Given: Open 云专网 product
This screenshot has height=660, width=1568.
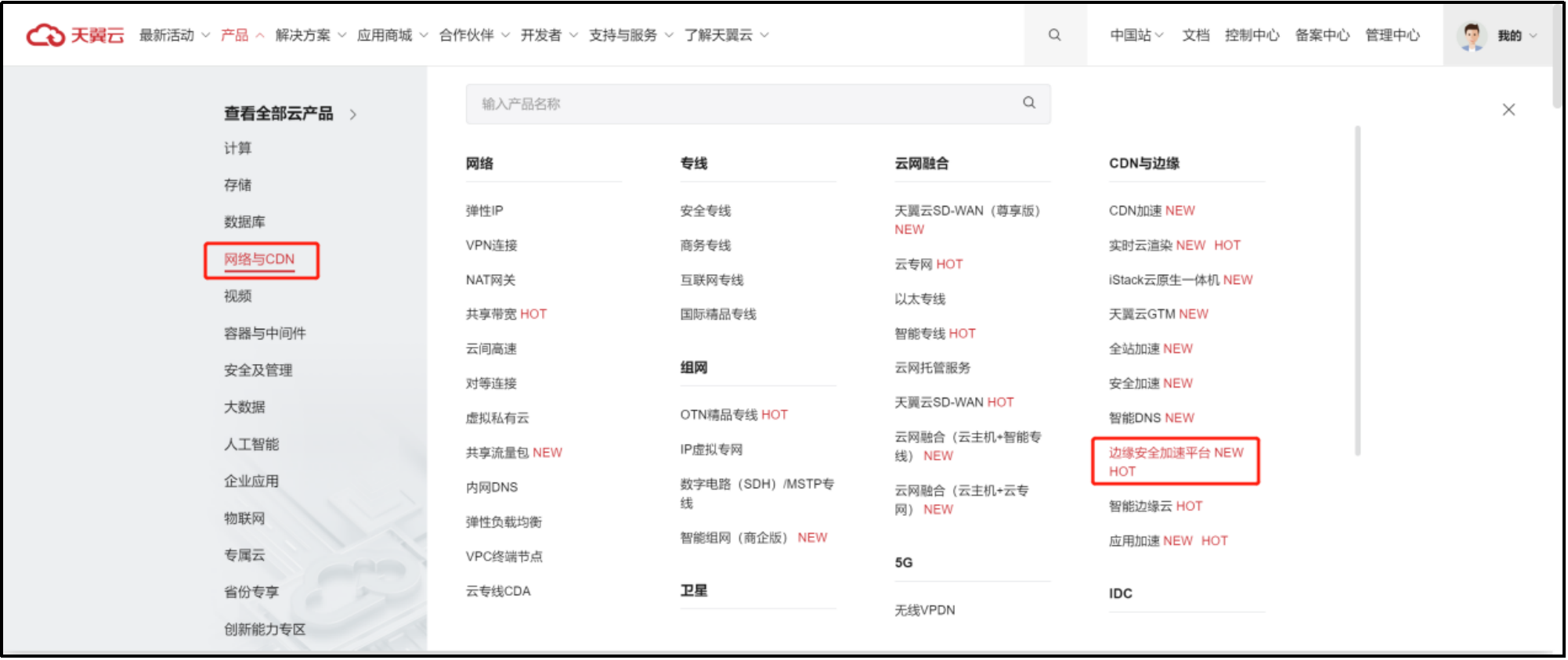Looking at the screenshot, I should pos(914,264).
